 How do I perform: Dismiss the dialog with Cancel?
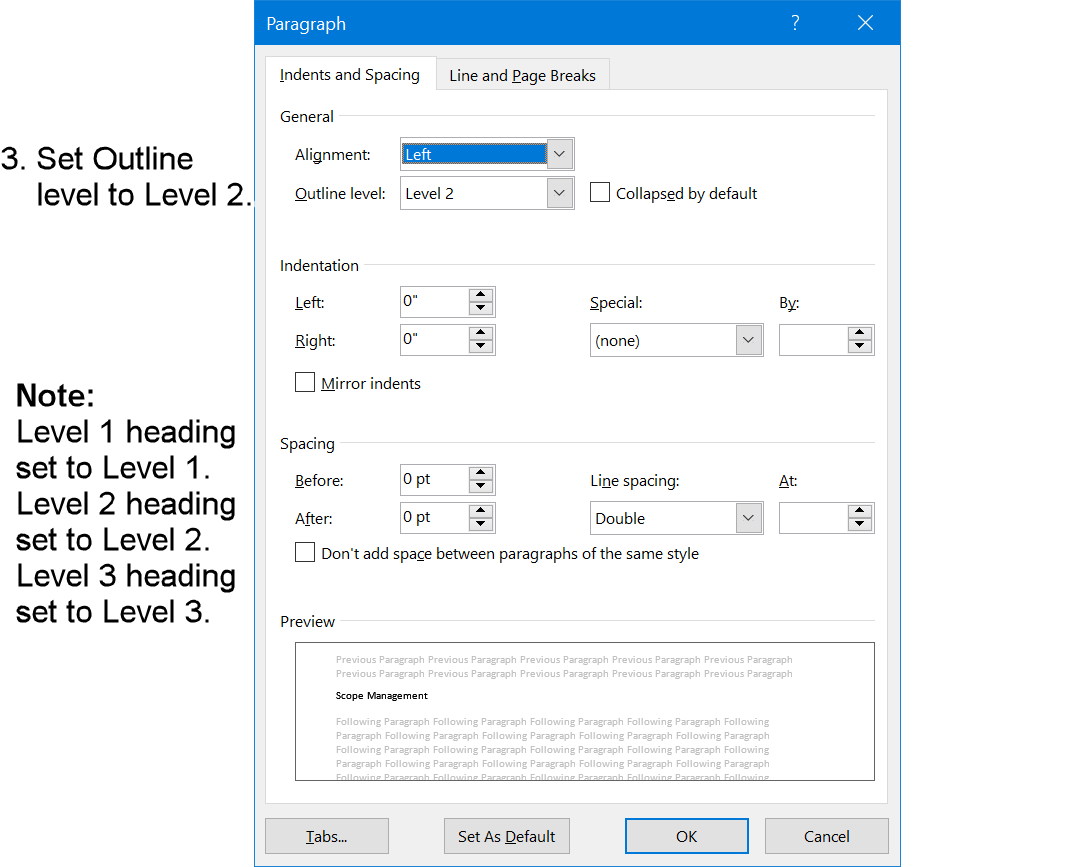click(826, 836)
